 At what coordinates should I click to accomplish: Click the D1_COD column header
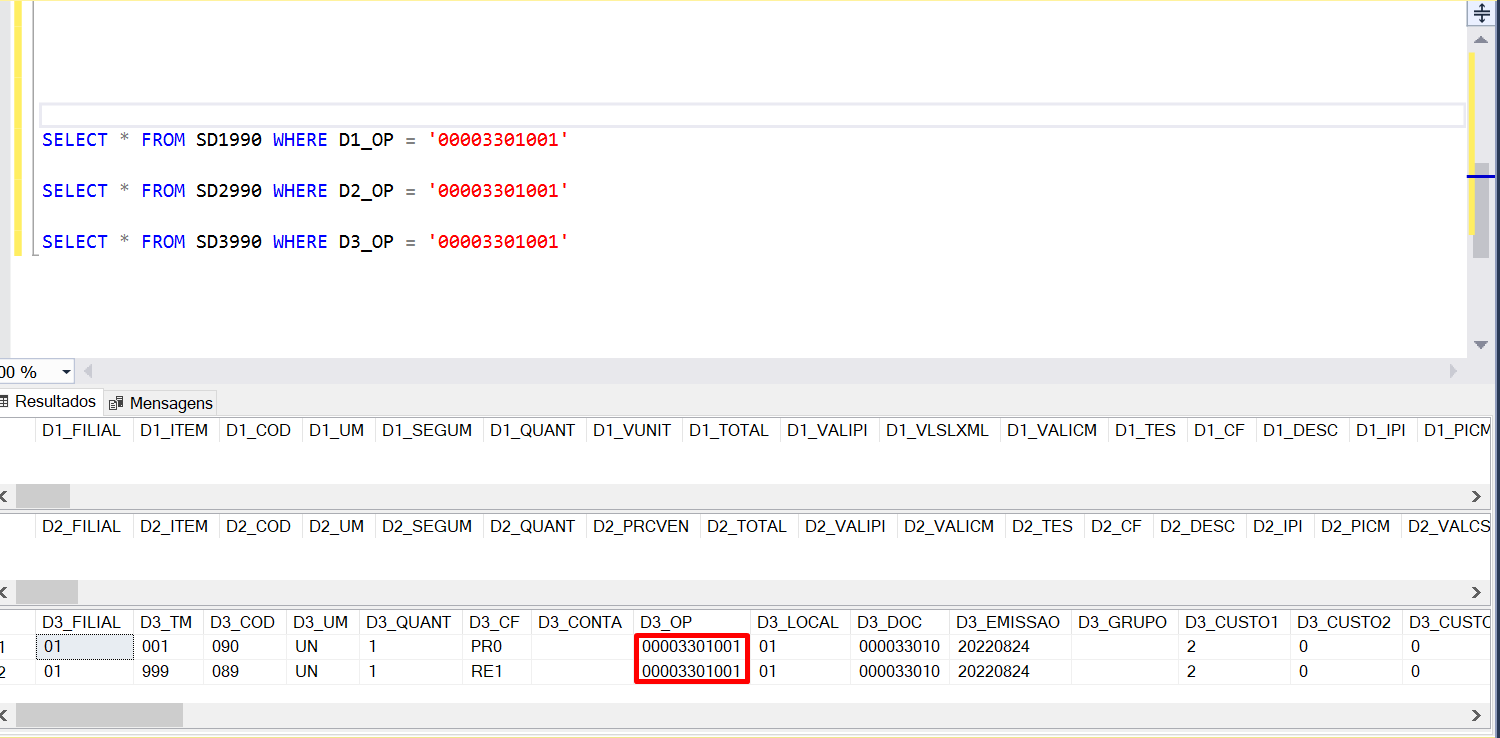259,430
